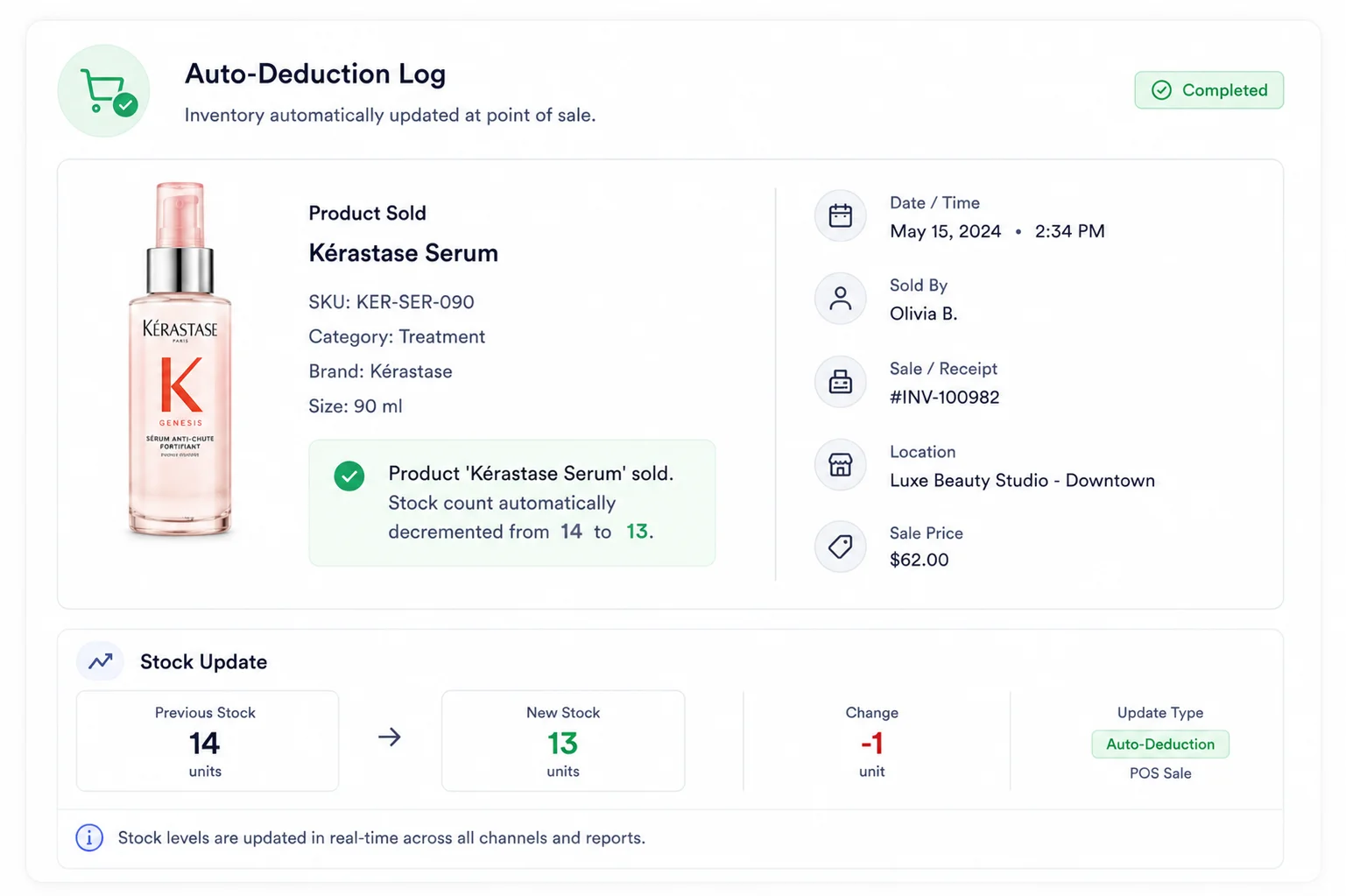
Task: Click the 'POS Sale' label
Action: [x=1160, y=773]
